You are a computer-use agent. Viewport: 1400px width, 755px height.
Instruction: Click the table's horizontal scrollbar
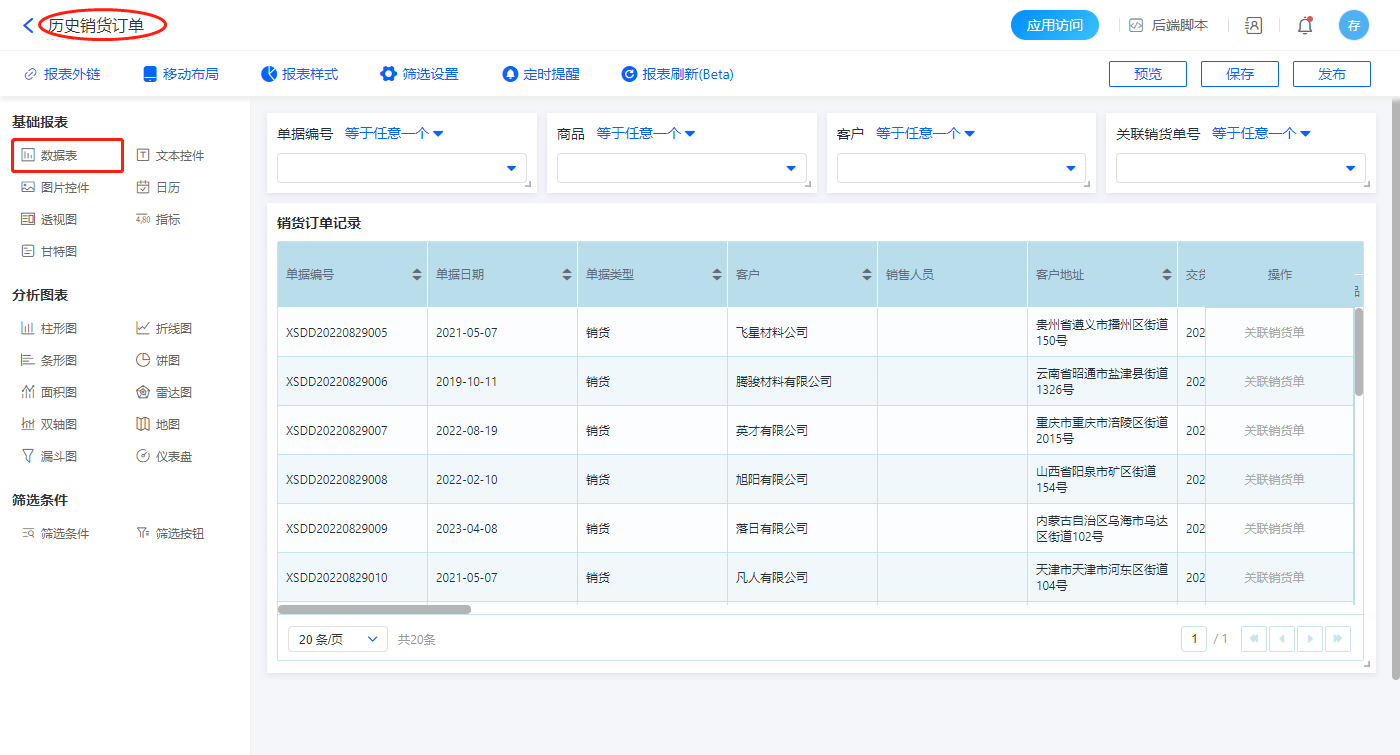374,609
